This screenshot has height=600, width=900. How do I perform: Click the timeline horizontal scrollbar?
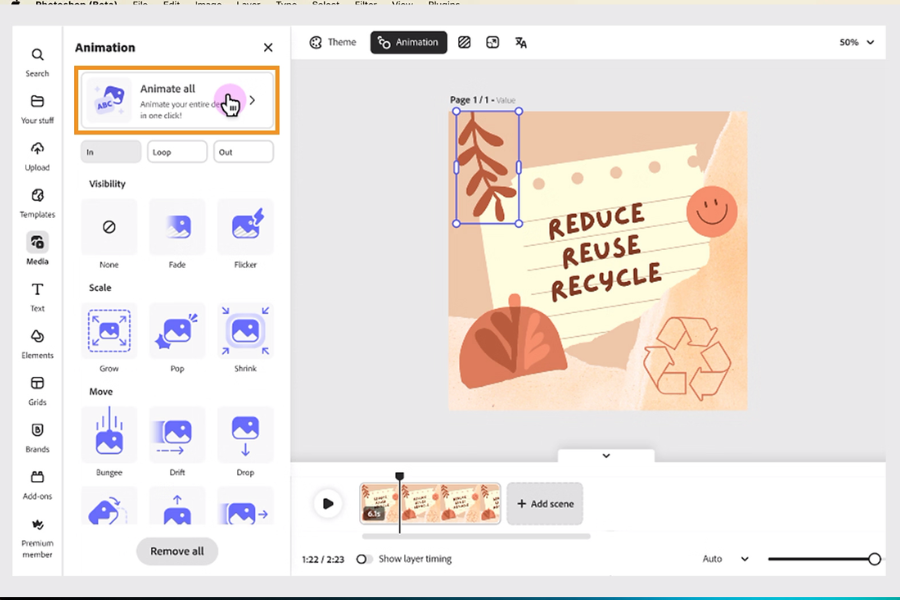[476, 536]
